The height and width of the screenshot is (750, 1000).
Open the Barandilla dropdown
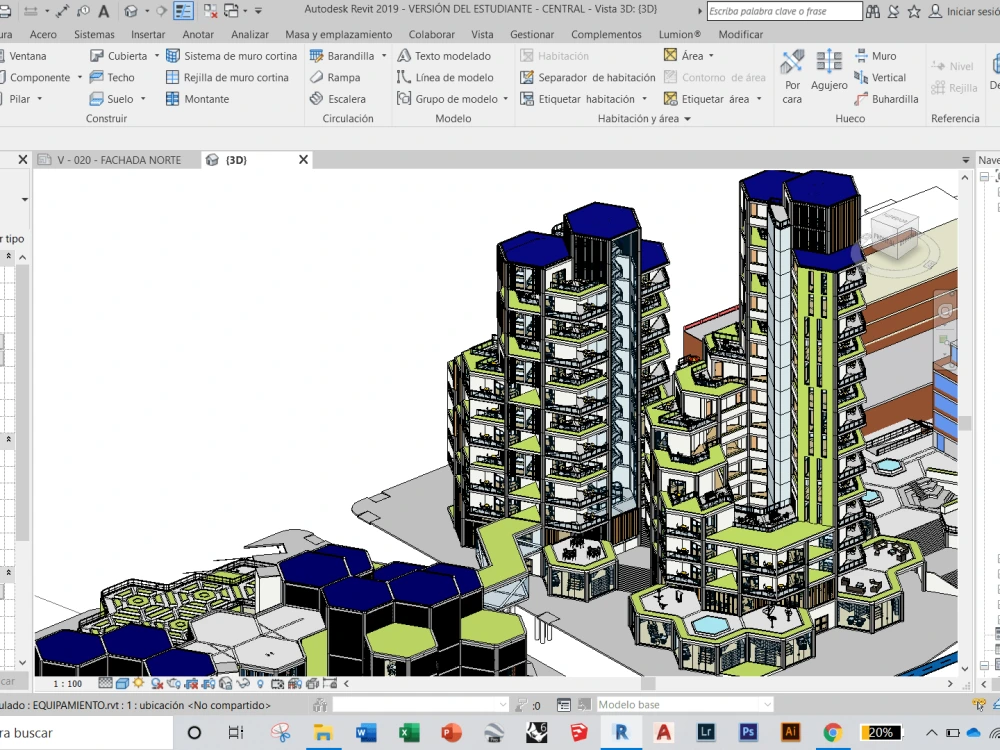(x=383, y=55)
